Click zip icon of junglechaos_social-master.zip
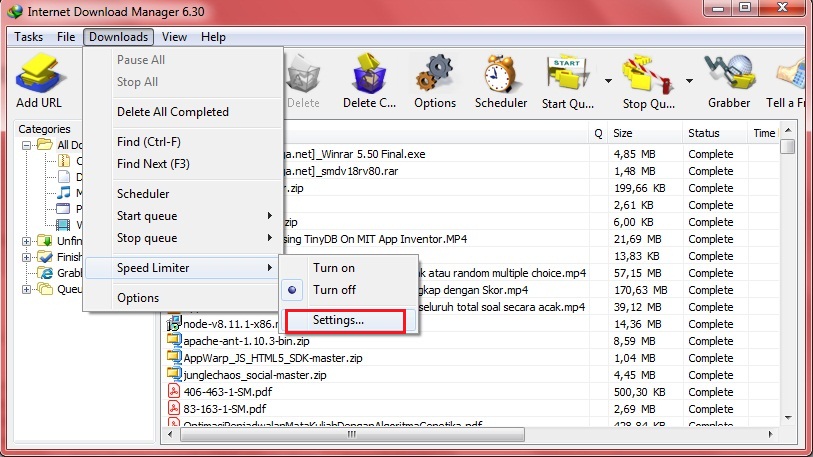 click(174, 374)
